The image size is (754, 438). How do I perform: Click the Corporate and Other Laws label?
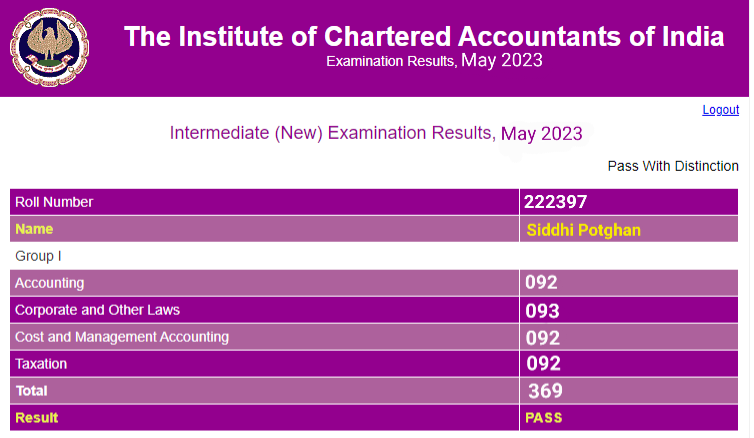97,310
